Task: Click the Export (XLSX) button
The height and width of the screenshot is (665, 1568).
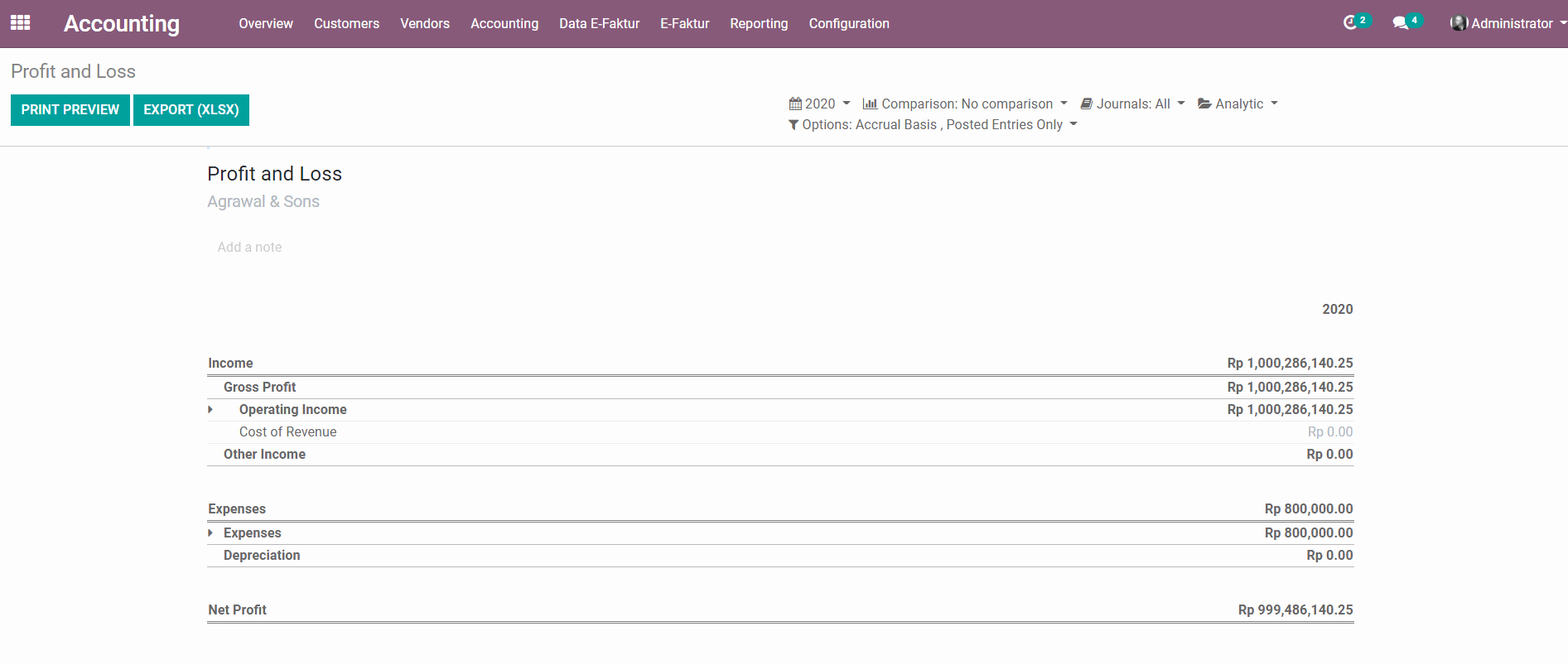Action: coord(191,109)
